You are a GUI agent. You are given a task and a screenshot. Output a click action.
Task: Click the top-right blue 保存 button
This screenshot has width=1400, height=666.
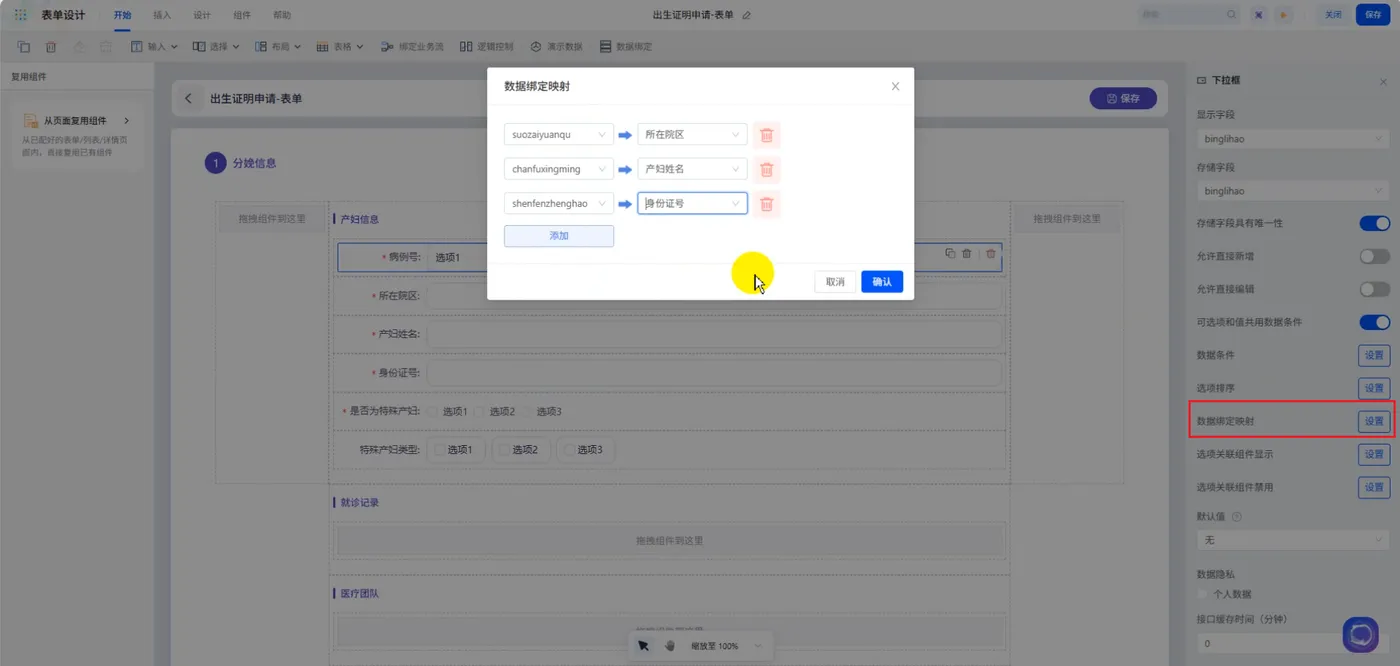point(1373,15)
